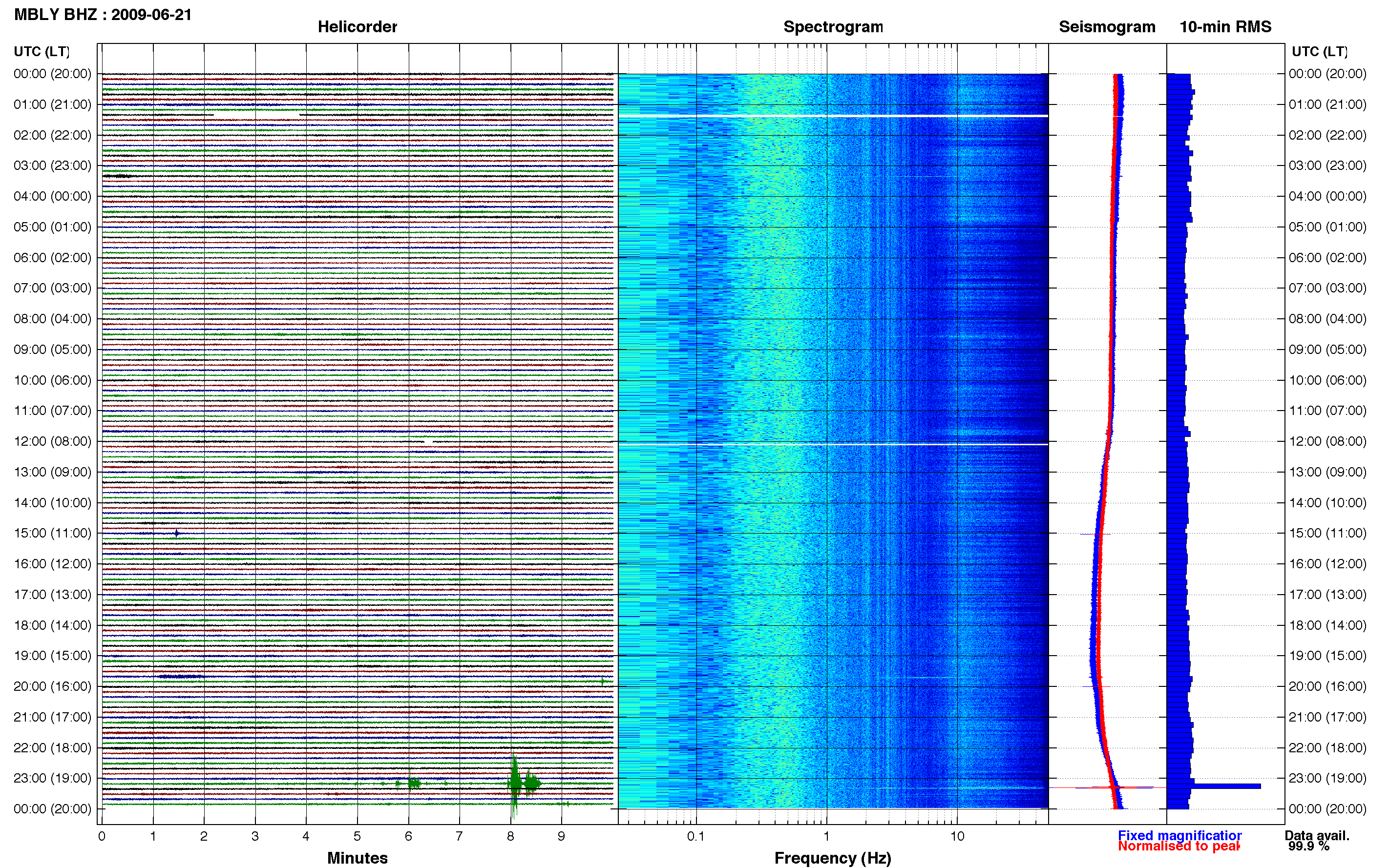The image size is (1389, 868).
Task: Click the tall RMS bar near 23:00
Action: [1213, 786]
